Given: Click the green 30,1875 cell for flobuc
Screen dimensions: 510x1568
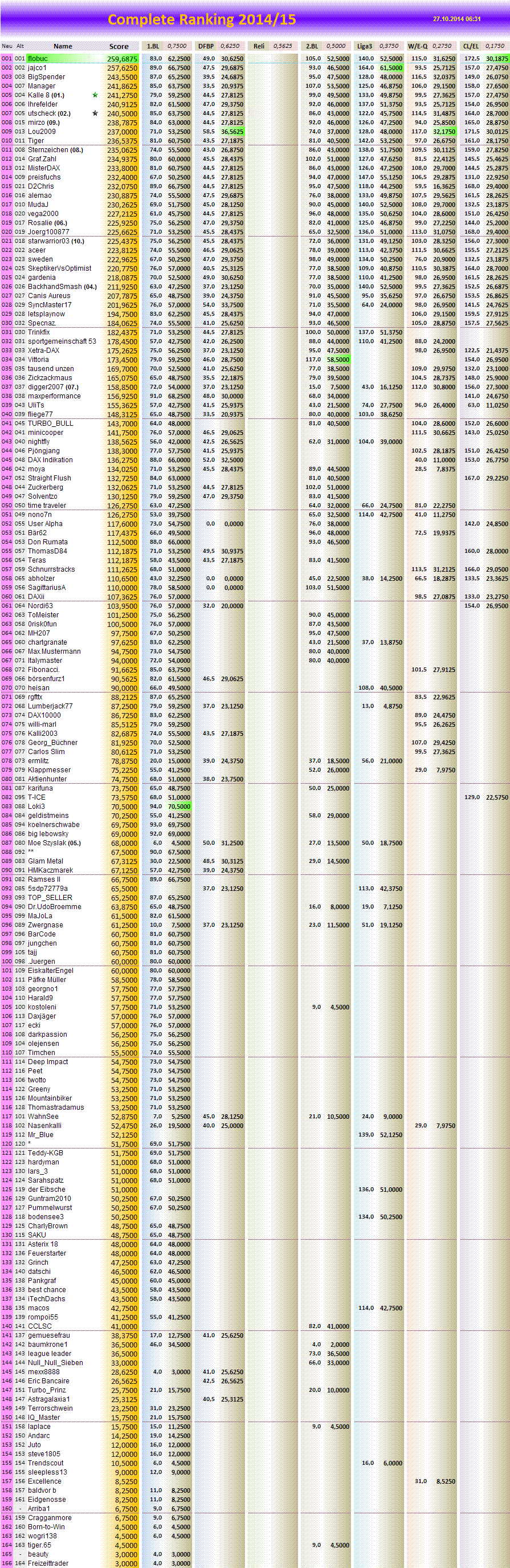Looking at the screenshot, I should coord(497,59).
